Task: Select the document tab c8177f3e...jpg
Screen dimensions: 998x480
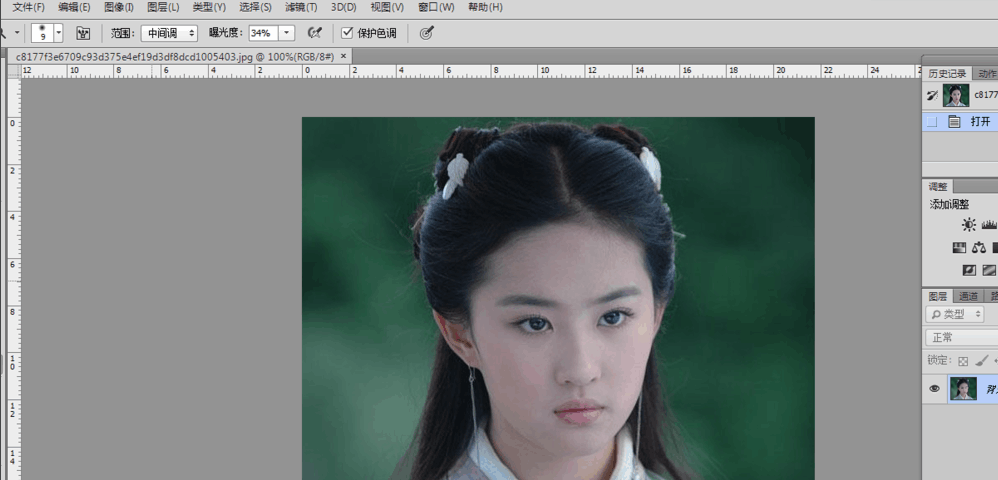Action: pos(175,57)
